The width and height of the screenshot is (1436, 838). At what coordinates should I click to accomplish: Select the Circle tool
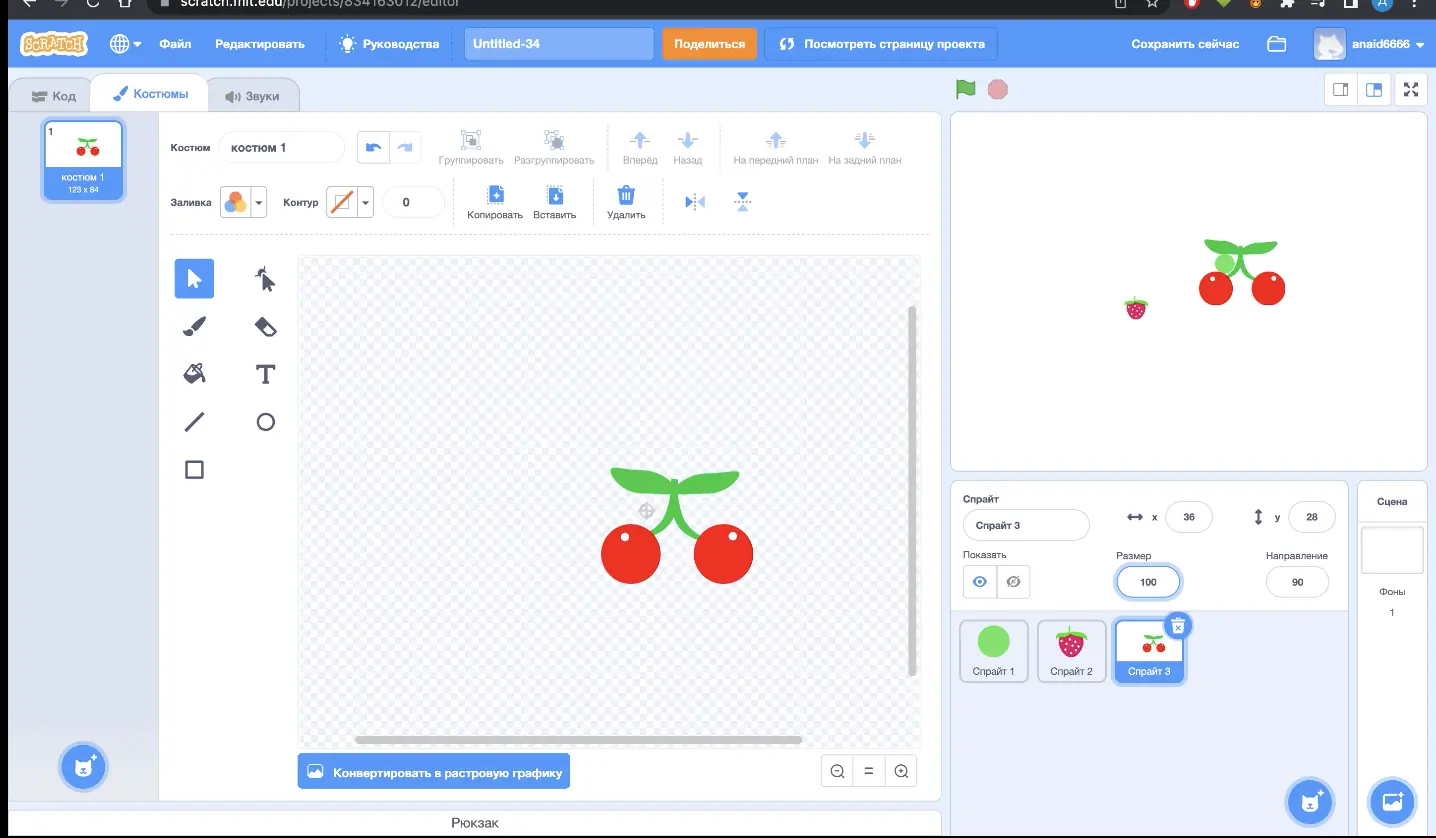pyautogui.click(x=265, y=422)
